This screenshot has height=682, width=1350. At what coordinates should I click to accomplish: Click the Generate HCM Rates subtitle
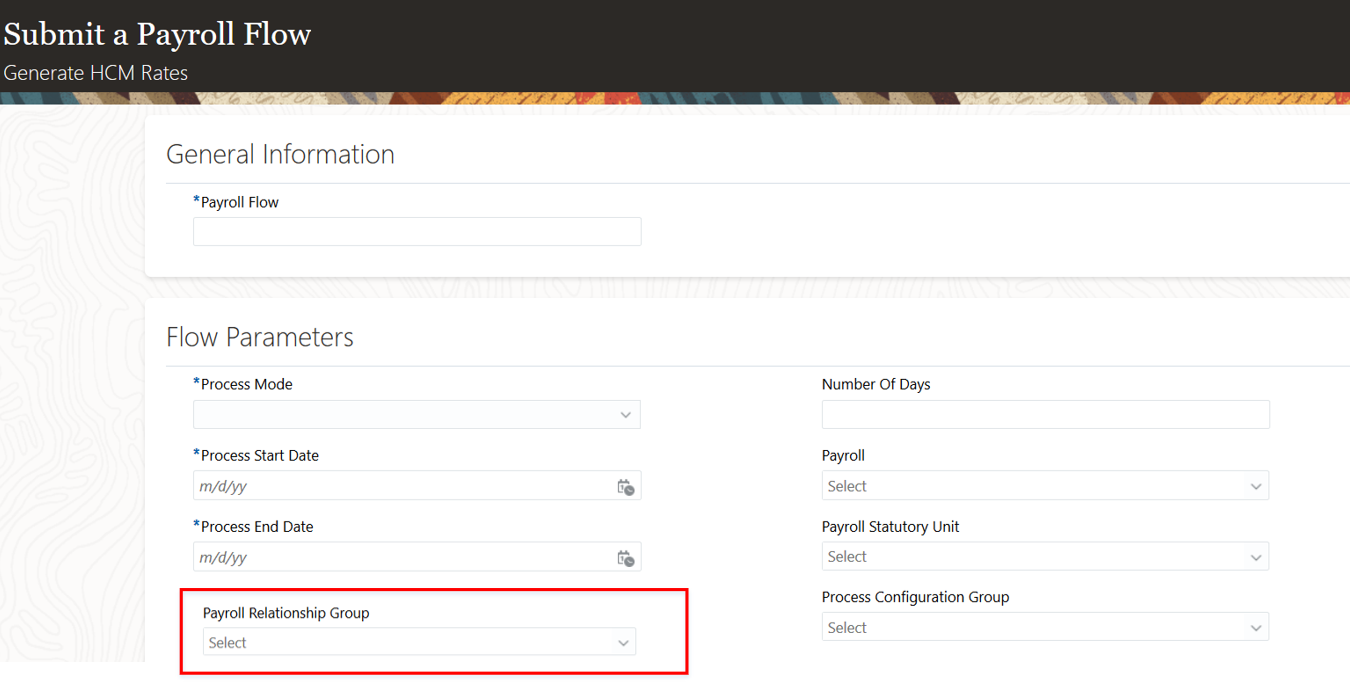[x=96, y=73]
